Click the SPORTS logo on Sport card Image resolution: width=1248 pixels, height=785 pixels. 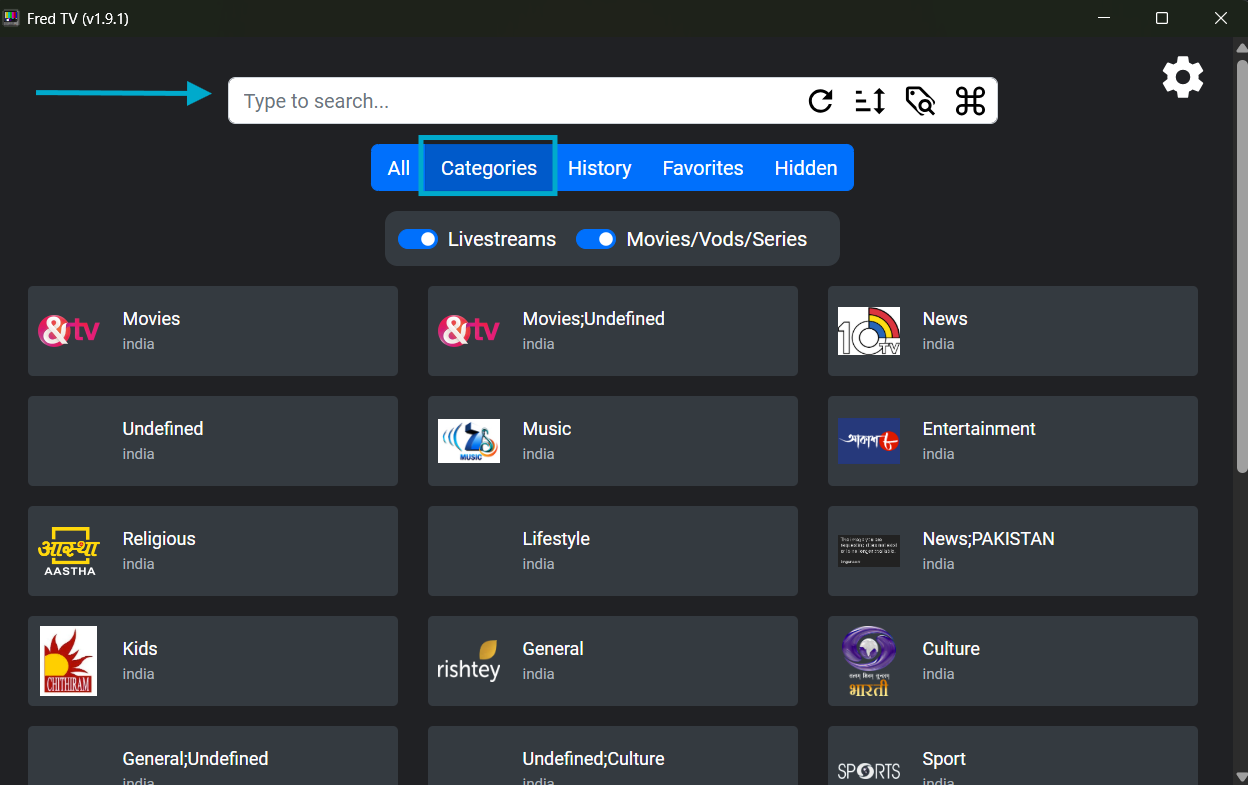(x=869, y=771)
